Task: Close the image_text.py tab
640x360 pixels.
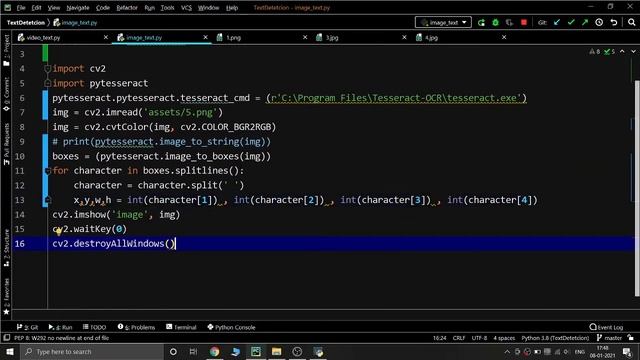Action: (x=205, y=37)
